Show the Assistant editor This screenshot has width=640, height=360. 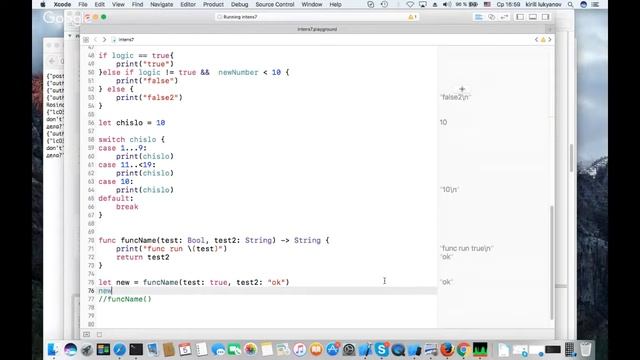pyautogui.click(x=491, y=17)
